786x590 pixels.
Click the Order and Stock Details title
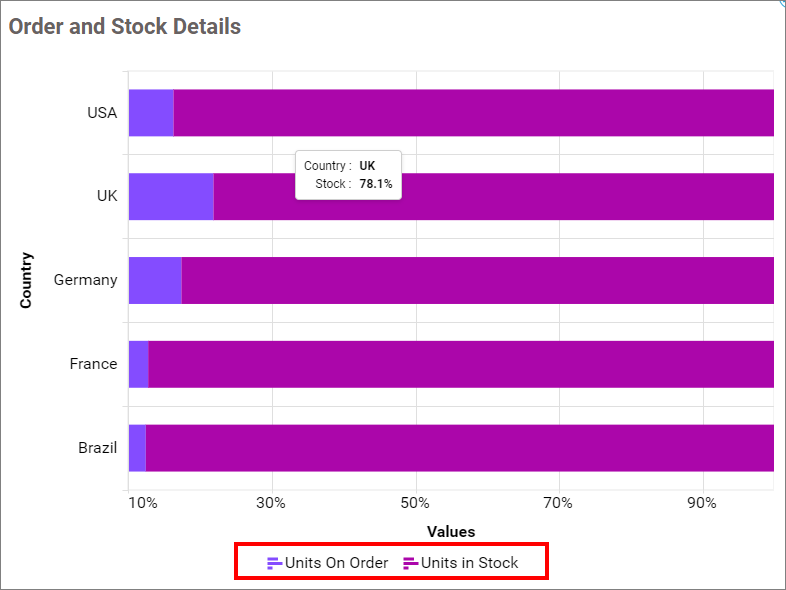point(125,27)
